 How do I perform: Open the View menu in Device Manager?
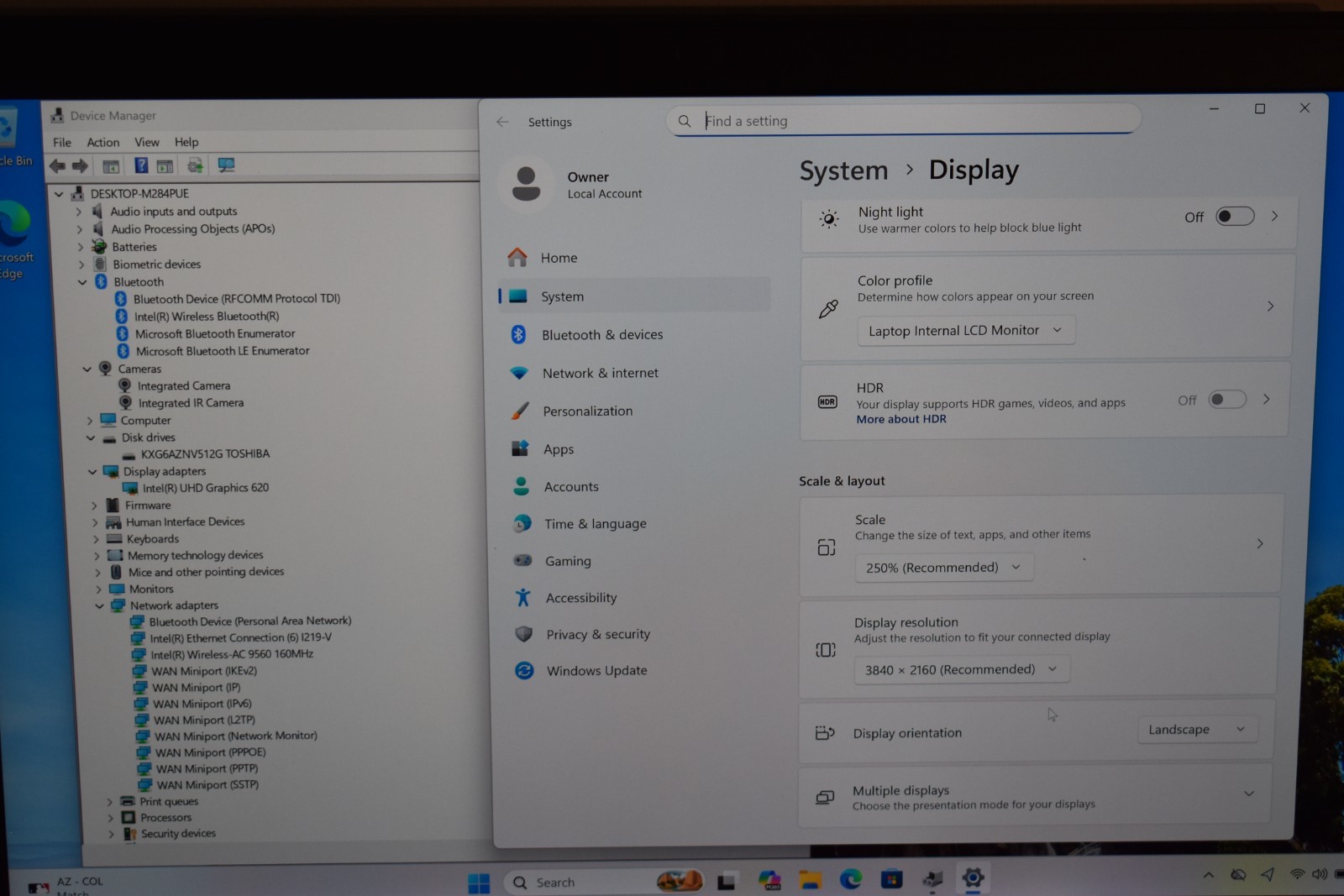(147, 142)
